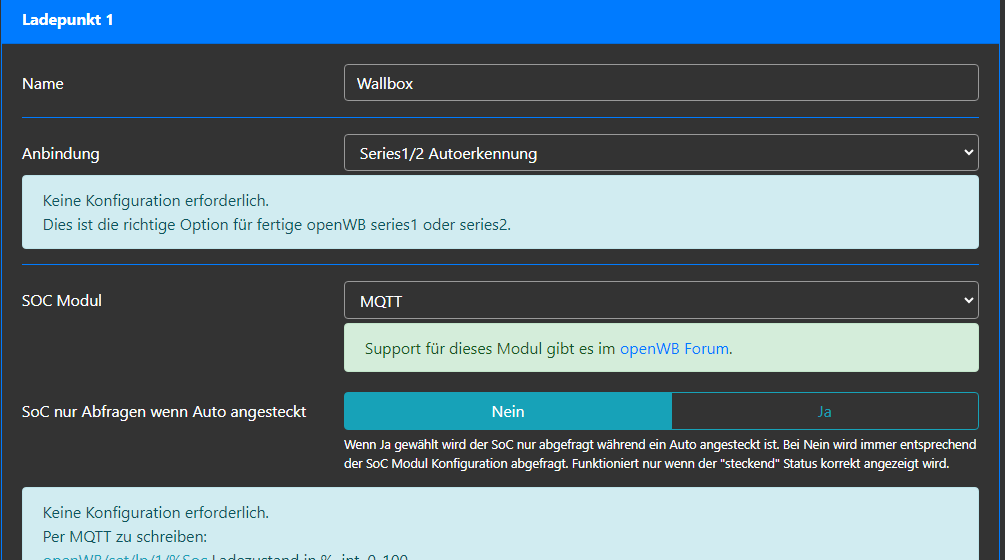Image resolution: width=1005 pixels, height=560 pixels.
Task: Select Nein for SoC query when plugged in
Action: (x=508, y=411)
